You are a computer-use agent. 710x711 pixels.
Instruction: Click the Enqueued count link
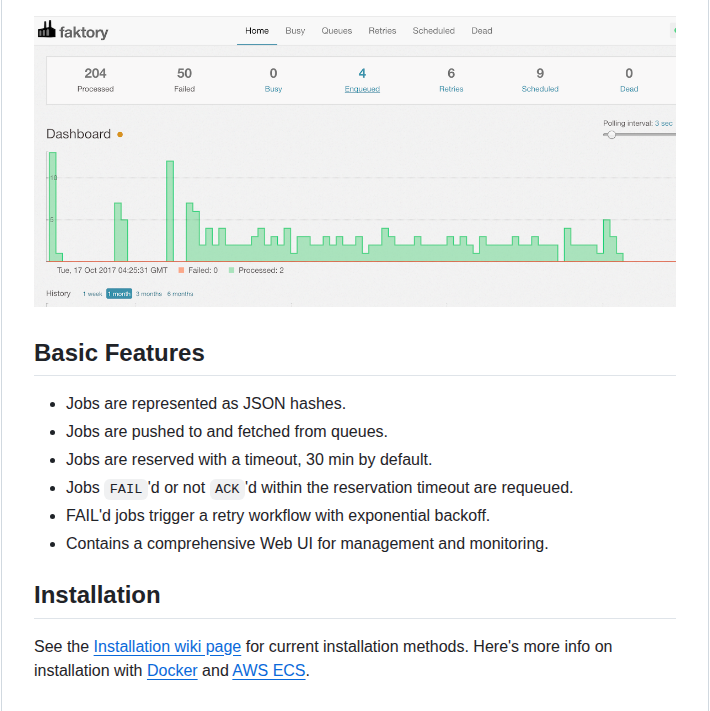click(362, 89)
